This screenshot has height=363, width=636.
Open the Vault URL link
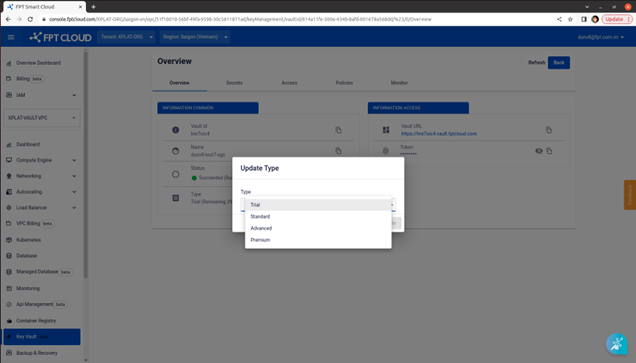click(438, 134)
